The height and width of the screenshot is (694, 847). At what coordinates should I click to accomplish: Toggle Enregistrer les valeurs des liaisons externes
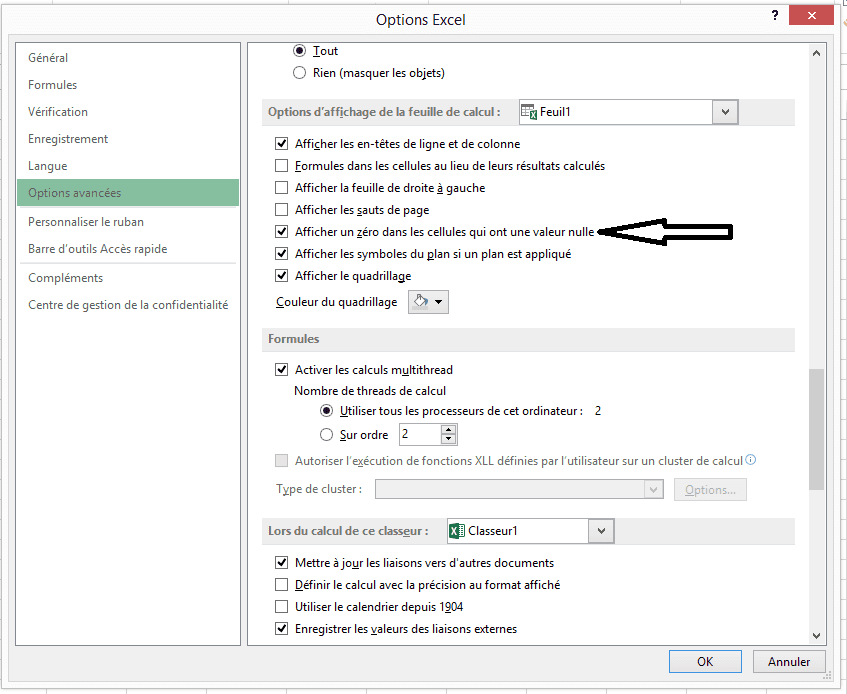281,629
